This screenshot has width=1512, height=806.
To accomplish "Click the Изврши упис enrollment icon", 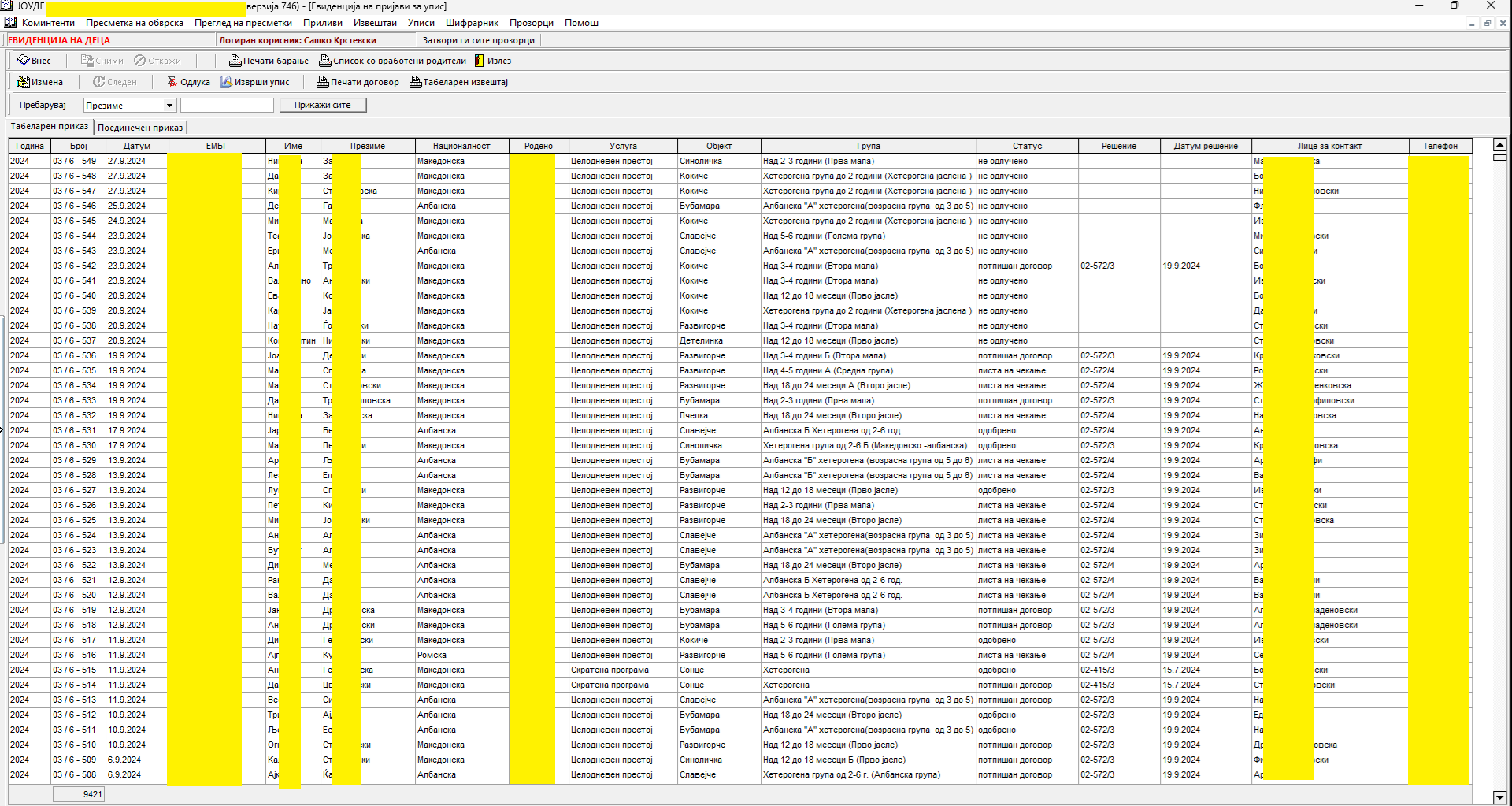I will coord(226,82).
